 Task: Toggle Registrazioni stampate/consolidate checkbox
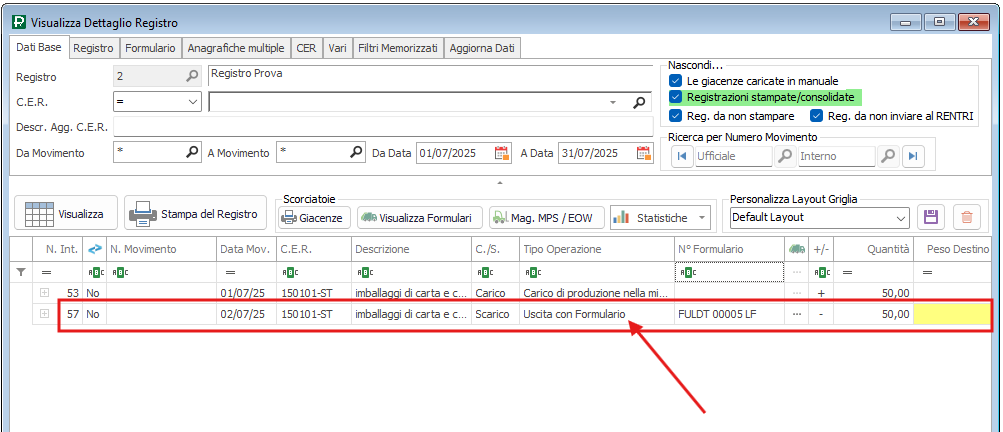click(676, 97)
